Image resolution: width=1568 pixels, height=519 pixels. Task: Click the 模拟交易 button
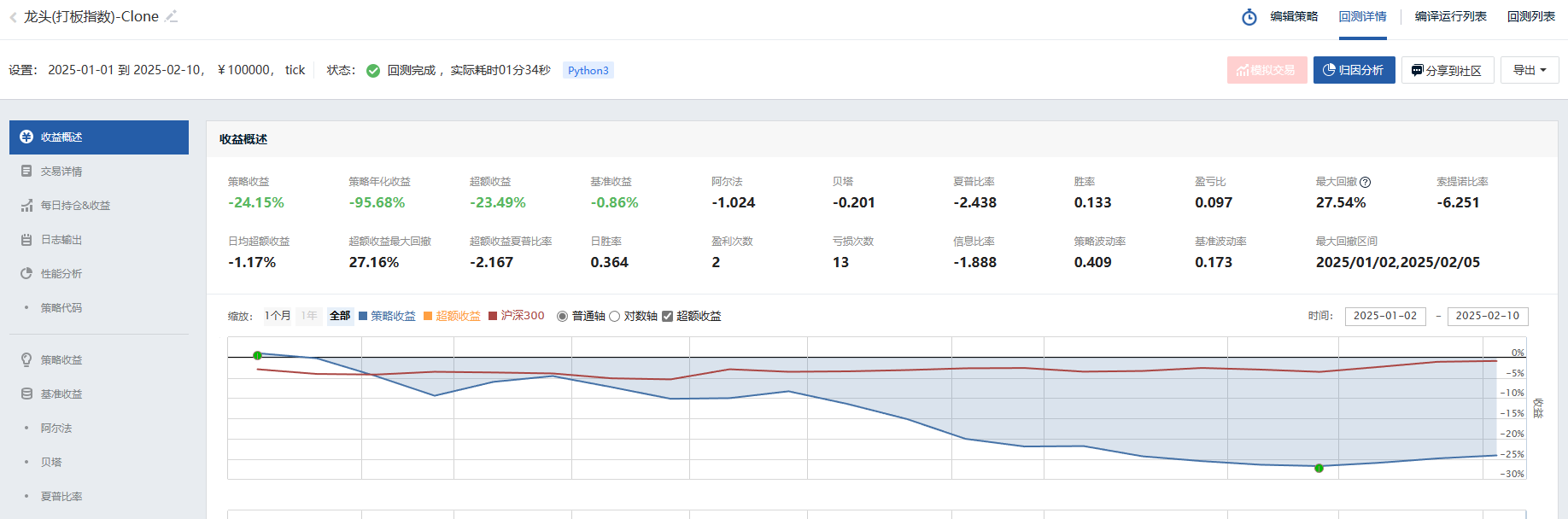(1267, 70)
